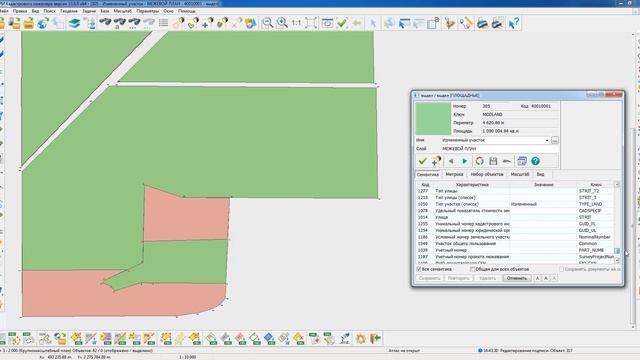Image resolution: width=640 pixels, height=360 pixels.
Task: Toggle 'Общая для всех объектов' checkbox
Action: (472, 269)
